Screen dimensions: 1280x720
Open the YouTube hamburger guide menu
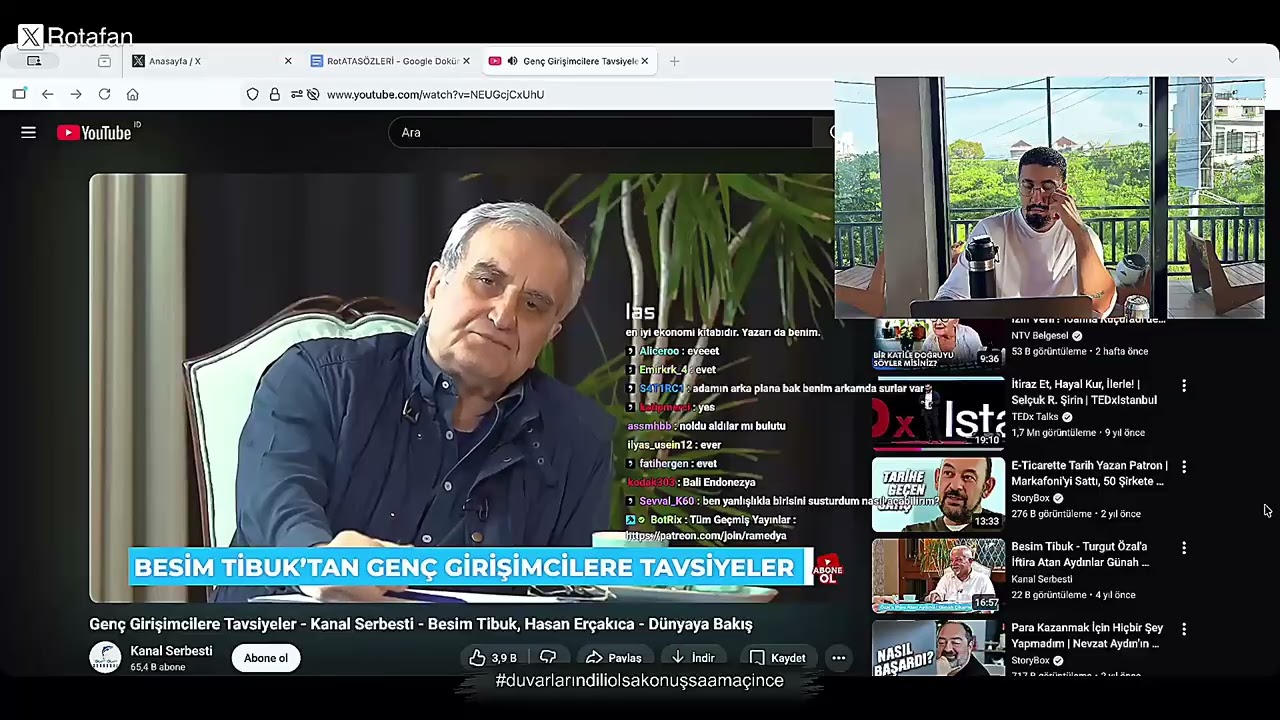(x=28, y=132)
